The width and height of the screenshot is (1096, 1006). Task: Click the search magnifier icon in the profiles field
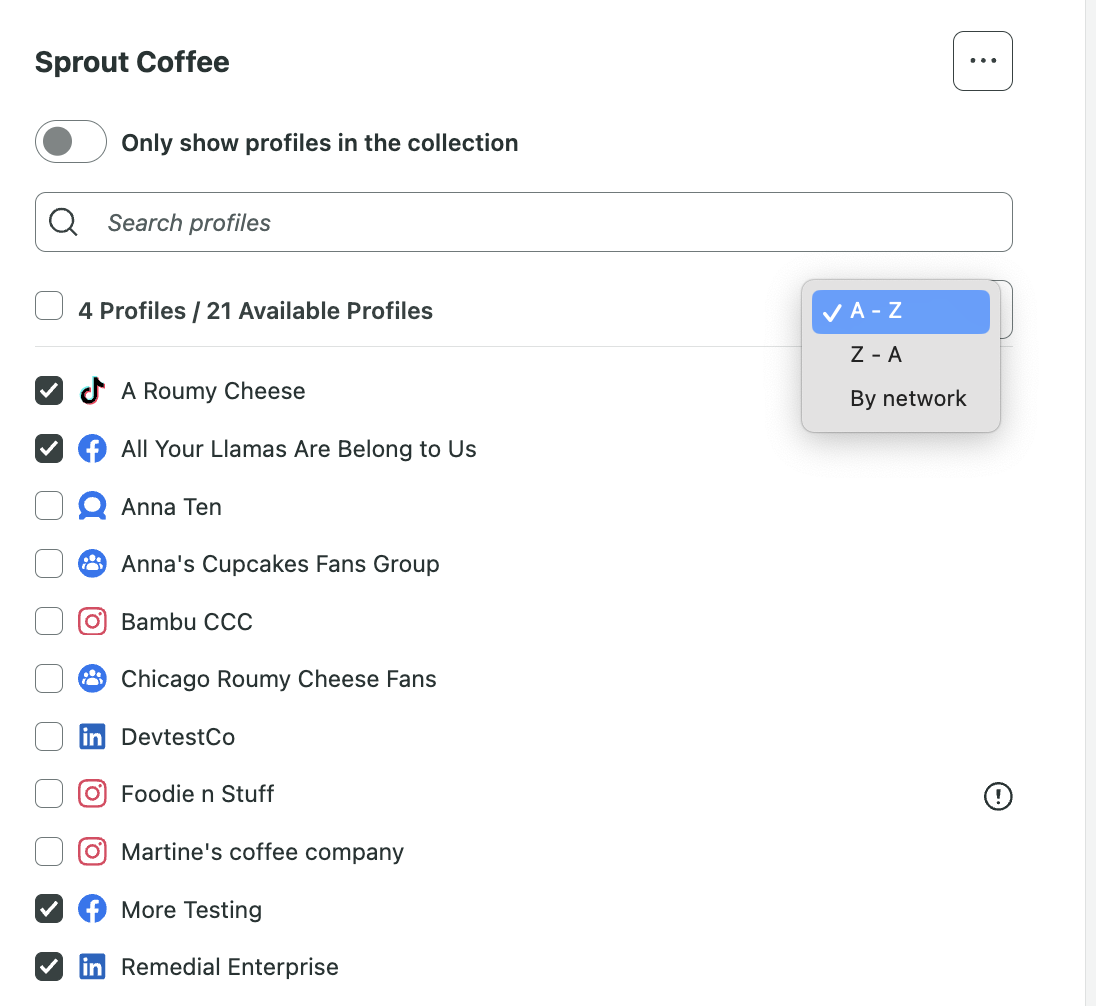click(63, 221)
